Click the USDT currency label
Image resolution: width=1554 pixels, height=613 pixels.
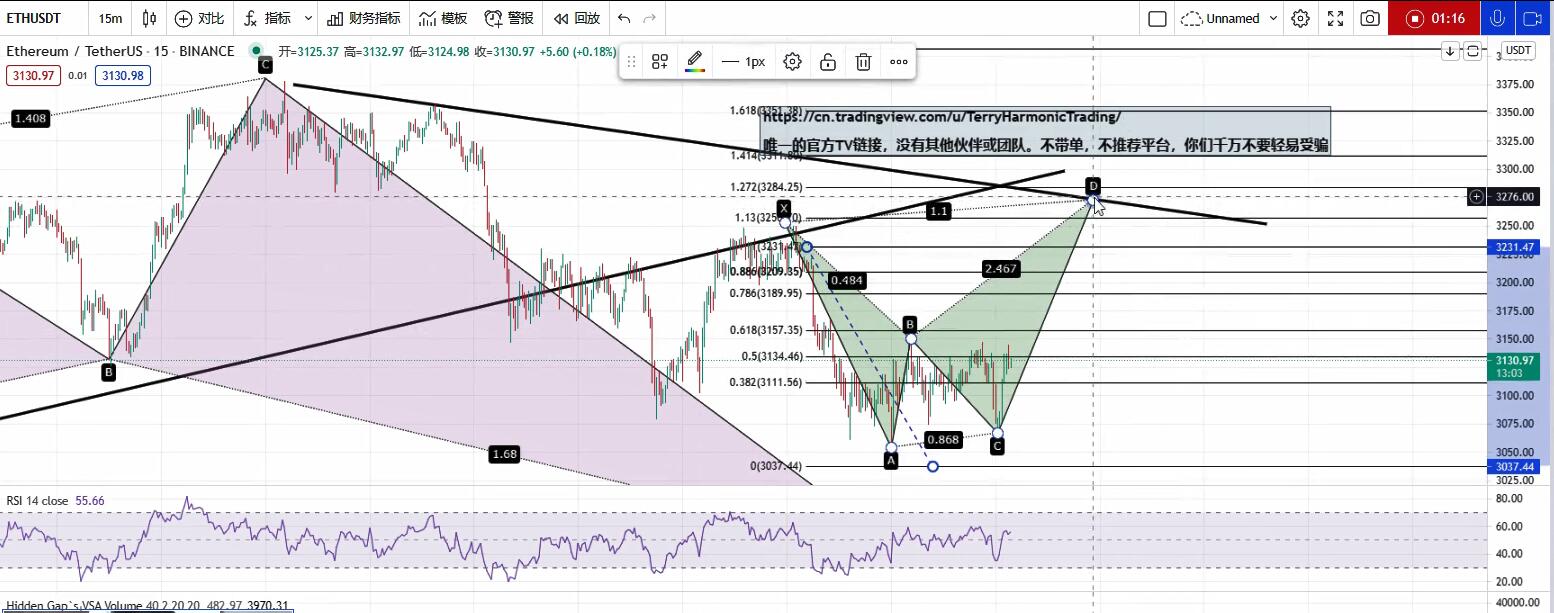click(1518, 51)
